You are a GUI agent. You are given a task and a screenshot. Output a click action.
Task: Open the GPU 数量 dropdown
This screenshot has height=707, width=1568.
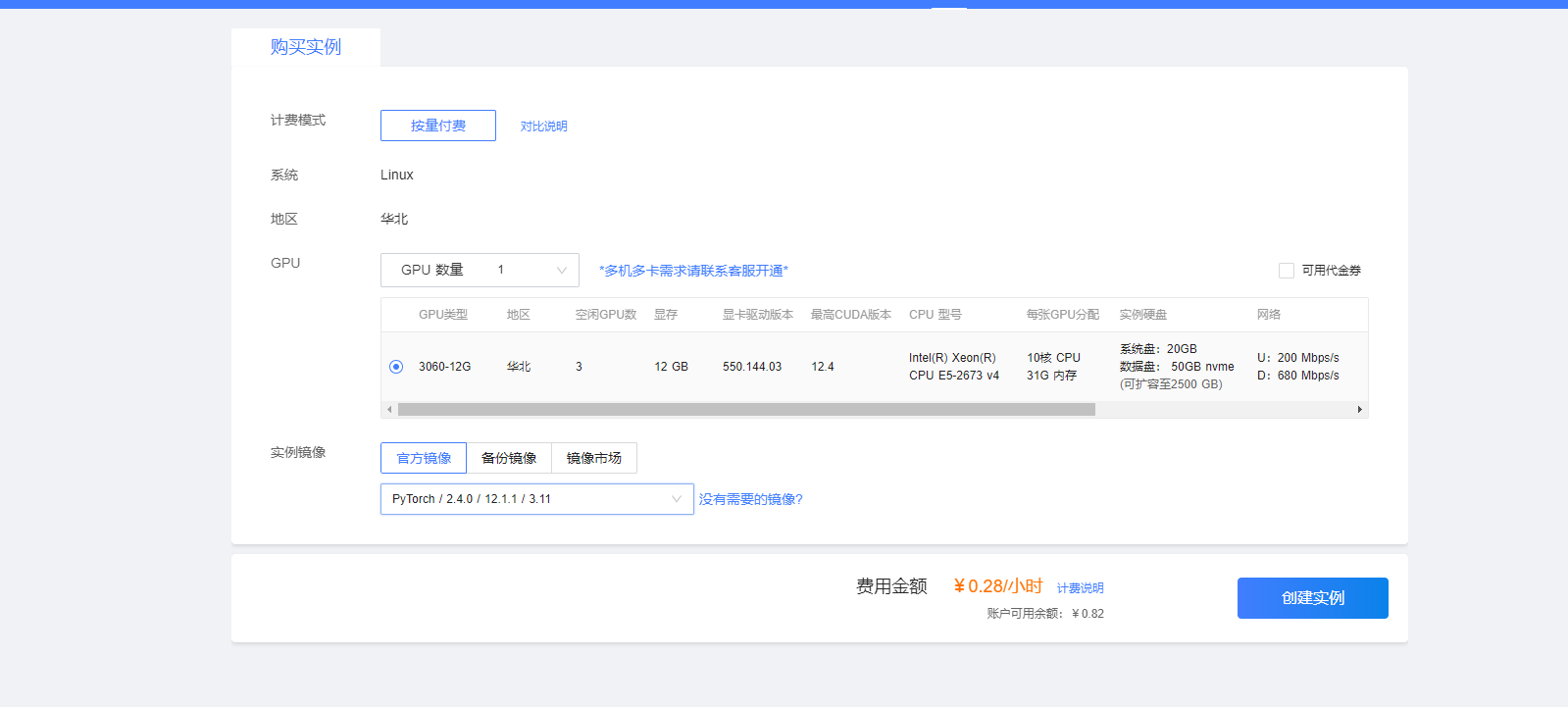pos(480,271)
